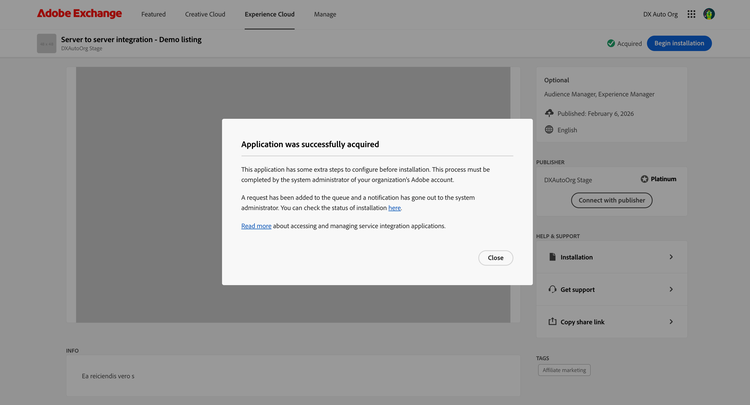Click the Server to server integration title
Image resolution: width=750 pixels, height=405 pixels.
131,40
